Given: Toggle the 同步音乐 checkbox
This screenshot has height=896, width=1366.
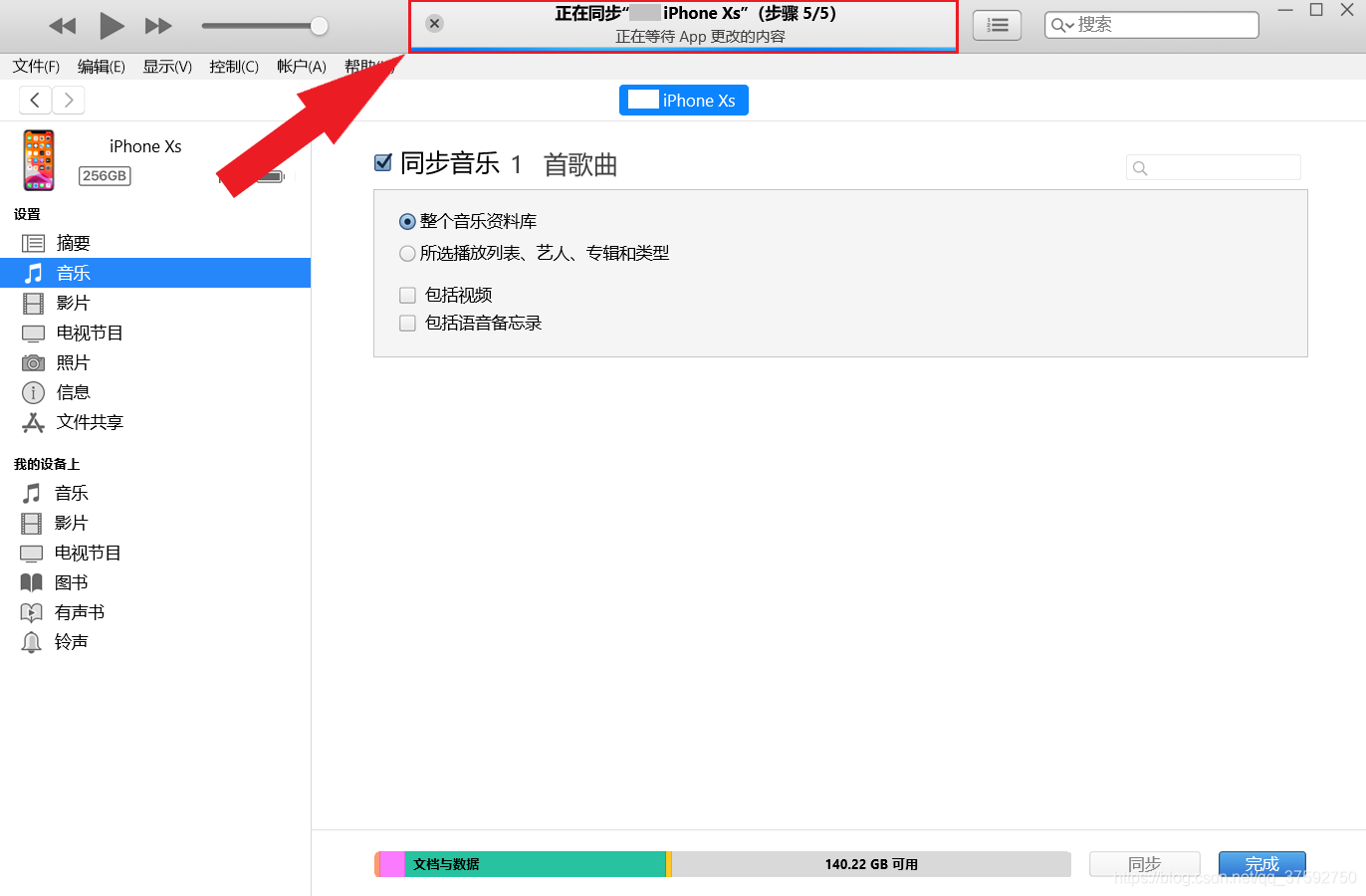Looking at the screenshot, I should 383,162.
